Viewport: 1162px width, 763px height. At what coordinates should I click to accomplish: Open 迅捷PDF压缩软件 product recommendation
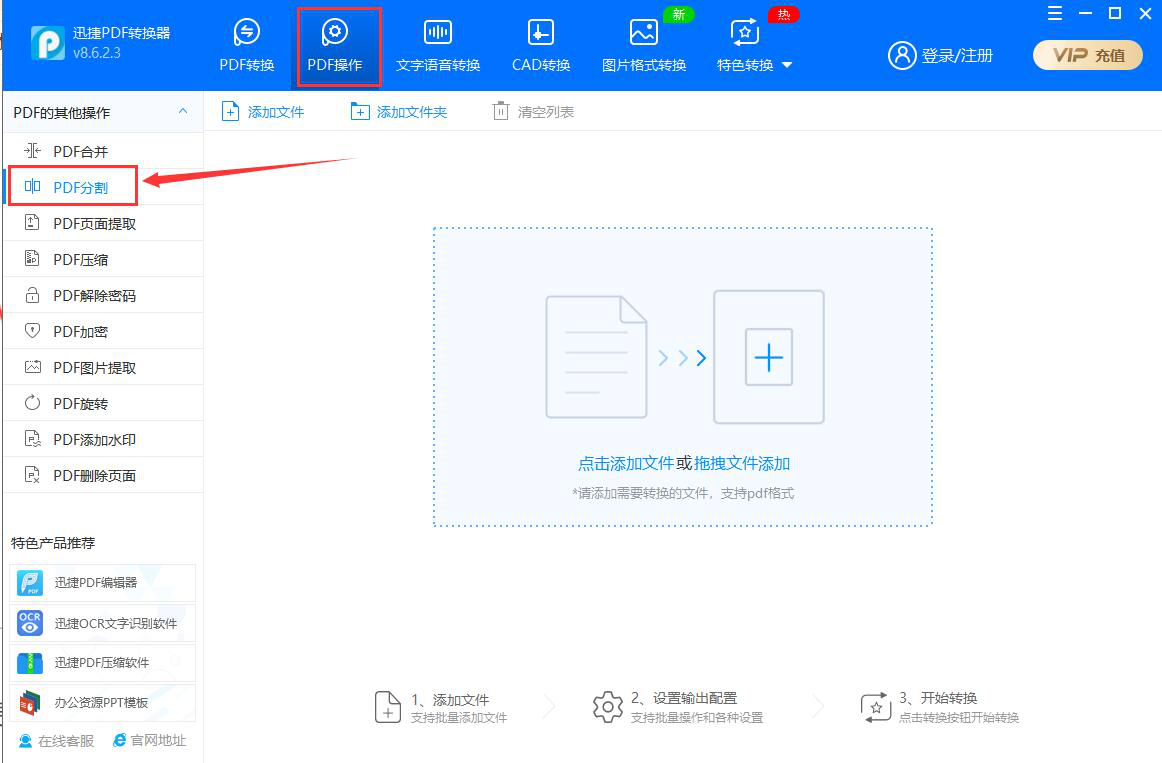pyautogui.click(x=102, y=663)
